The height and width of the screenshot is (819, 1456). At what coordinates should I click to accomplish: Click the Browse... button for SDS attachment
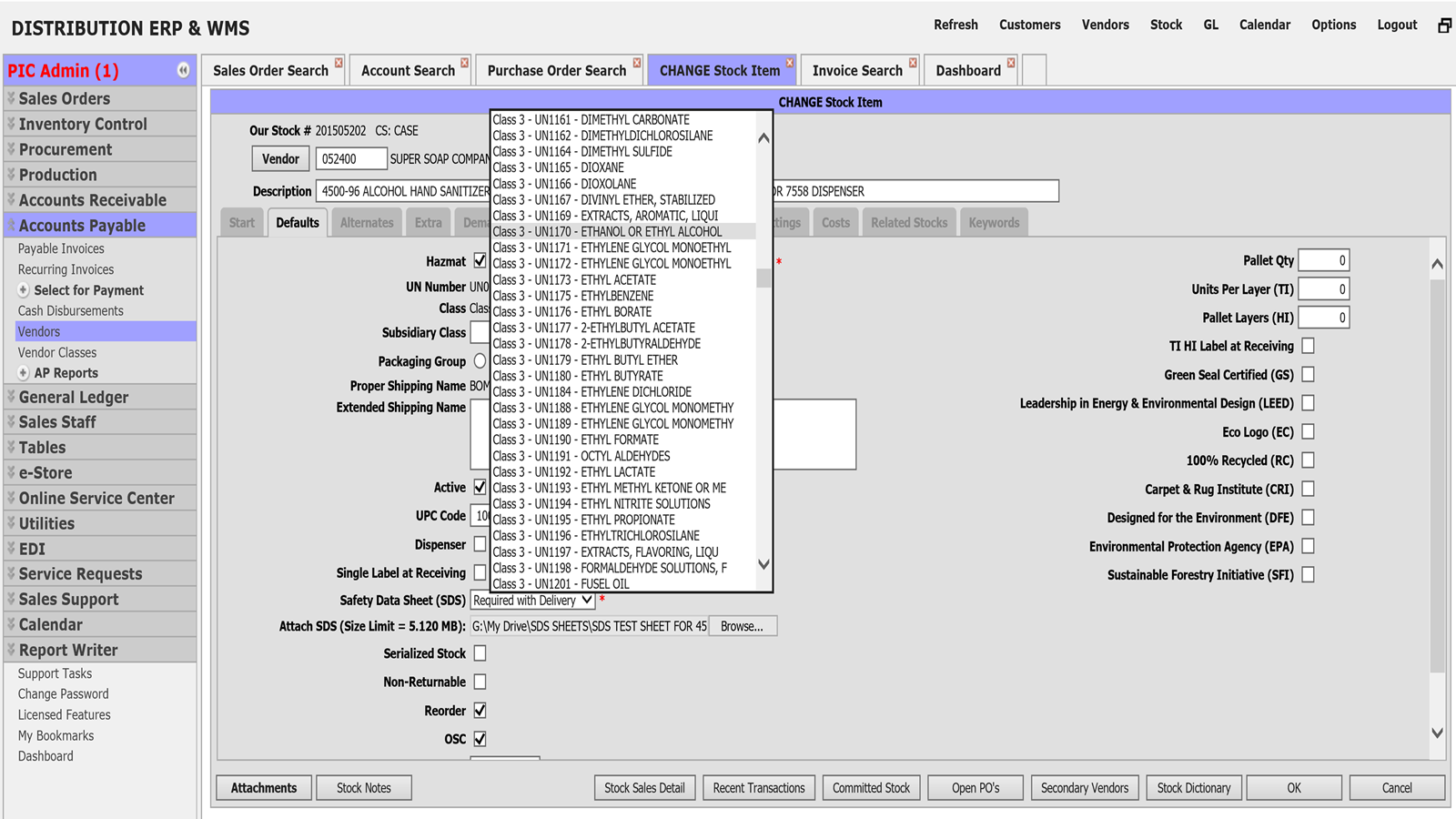743,626
